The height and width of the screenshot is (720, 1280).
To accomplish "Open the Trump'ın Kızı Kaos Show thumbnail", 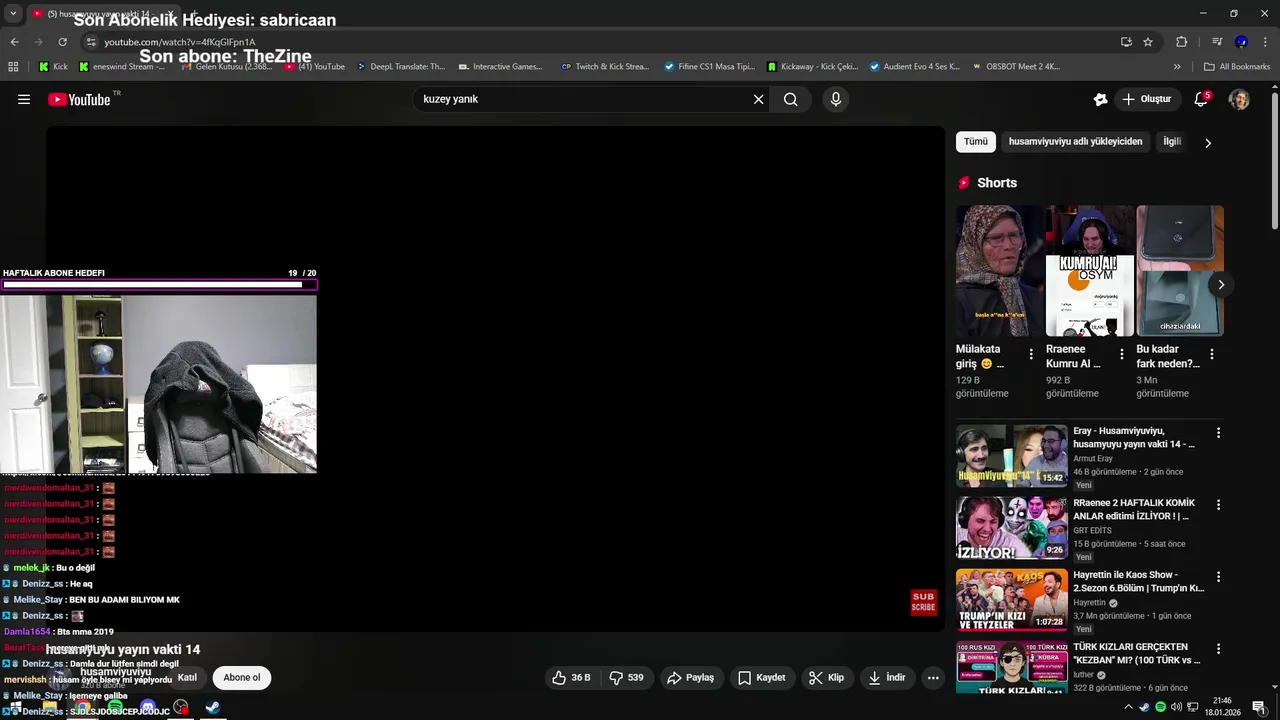I will pos(1012,600).
